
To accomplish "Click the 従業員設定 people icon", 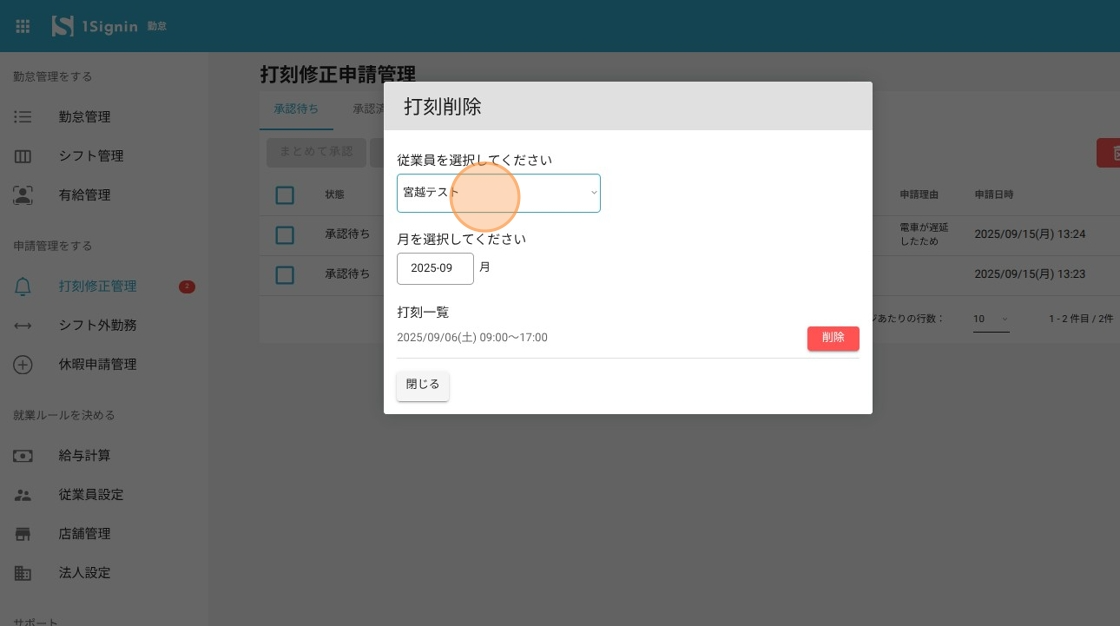I will pyautogui.click(x=23, y=495).
